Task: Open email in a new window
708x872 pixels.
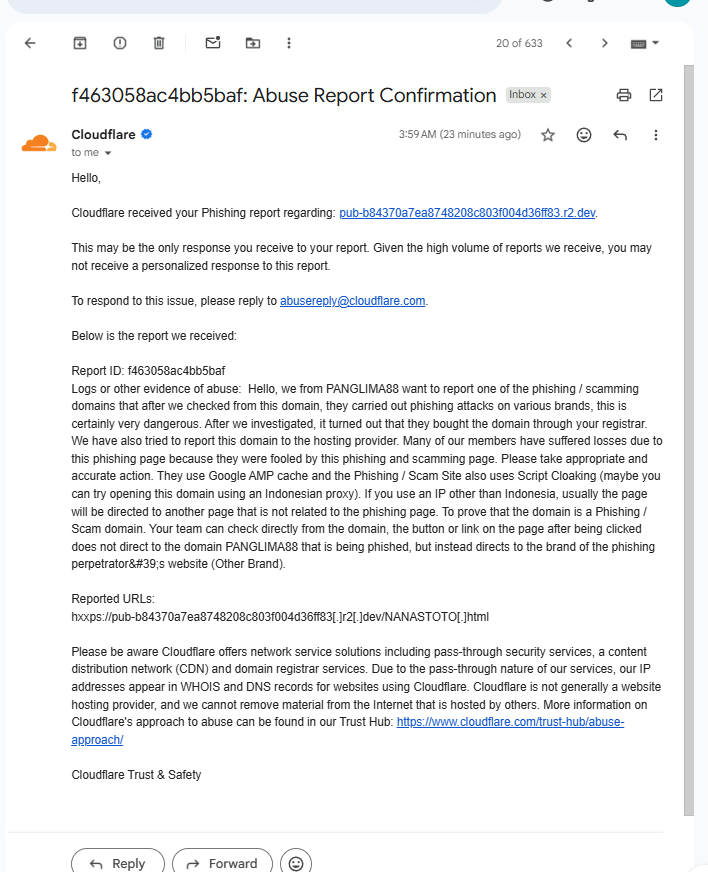Action: 656,95
